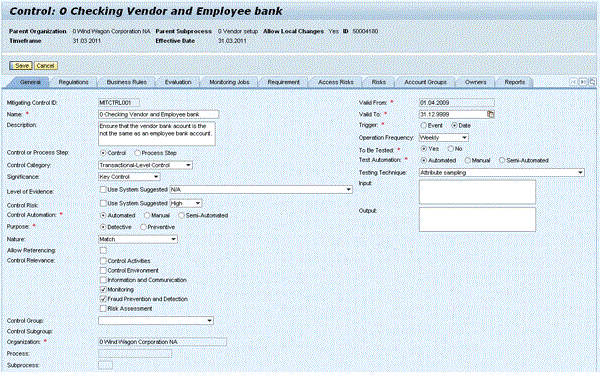
Task: Uncheck Fraud Prevention and Detection checkbox
Action: tap(103, 299)
